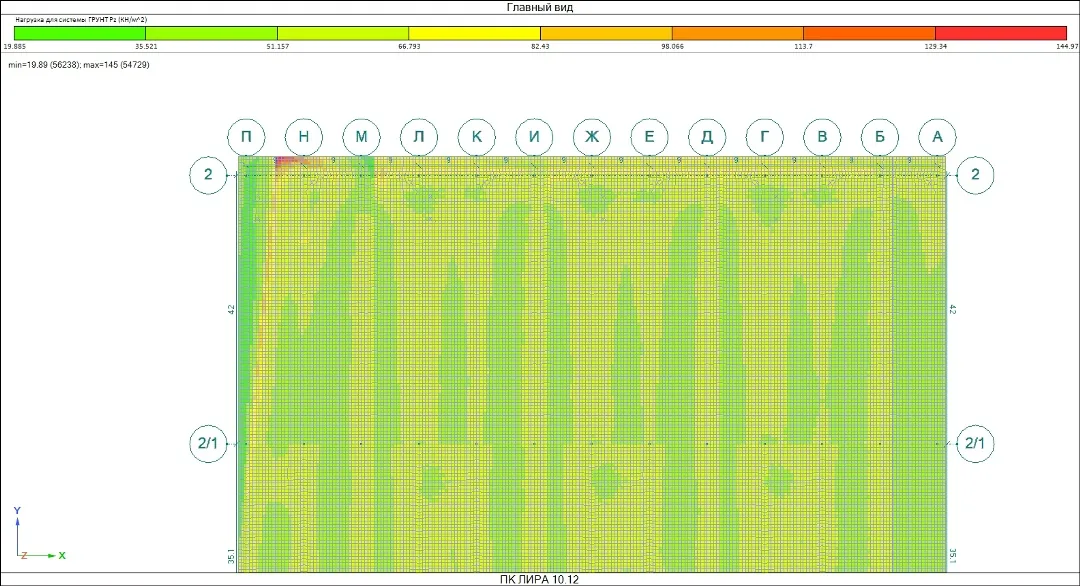Click axis marker 2 on the right side
The width and height of the screenshot is (1080, 586).
975,175
